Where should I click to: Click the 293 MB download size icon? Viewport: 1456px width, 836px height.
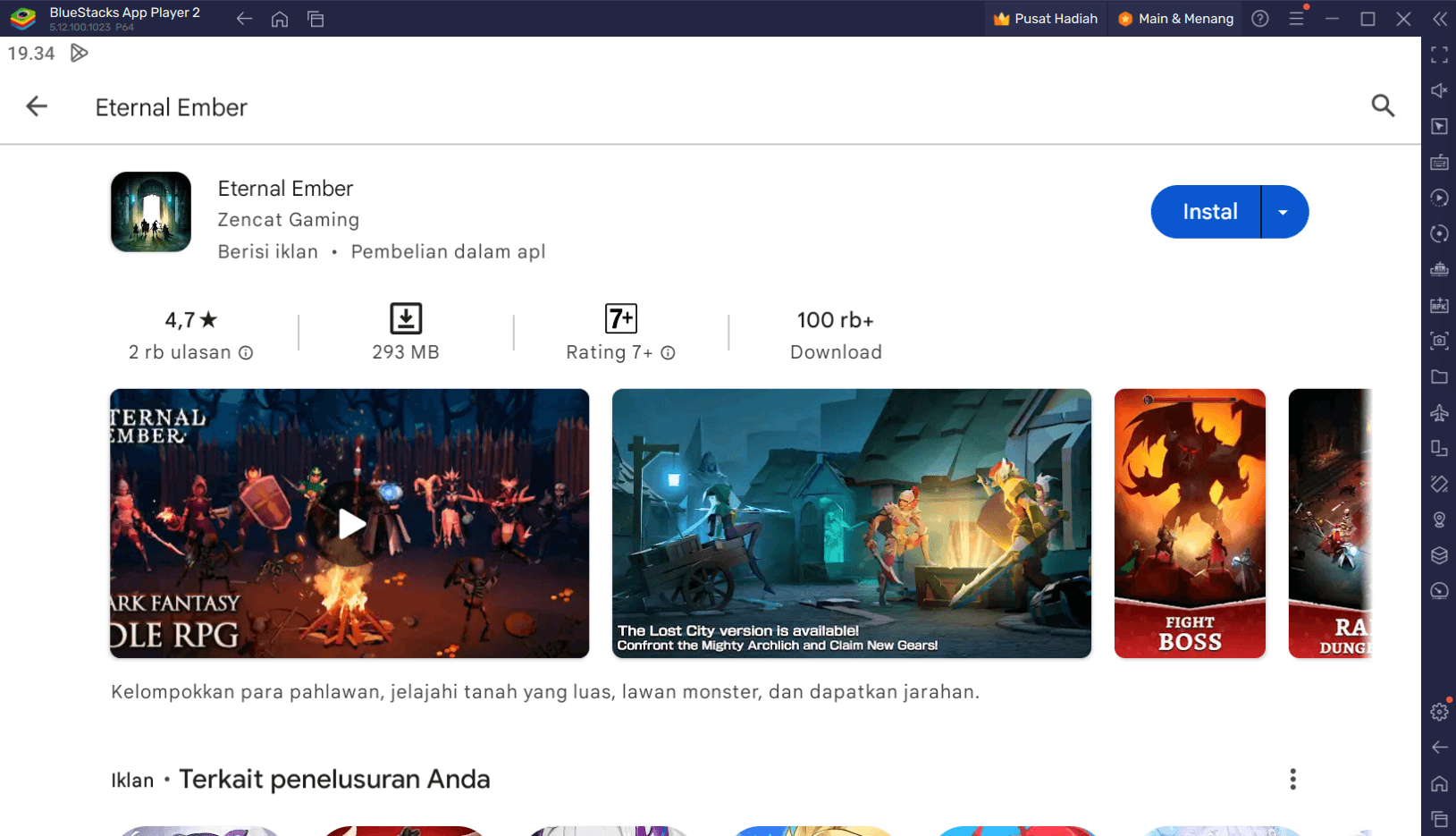tap(406, 318)
